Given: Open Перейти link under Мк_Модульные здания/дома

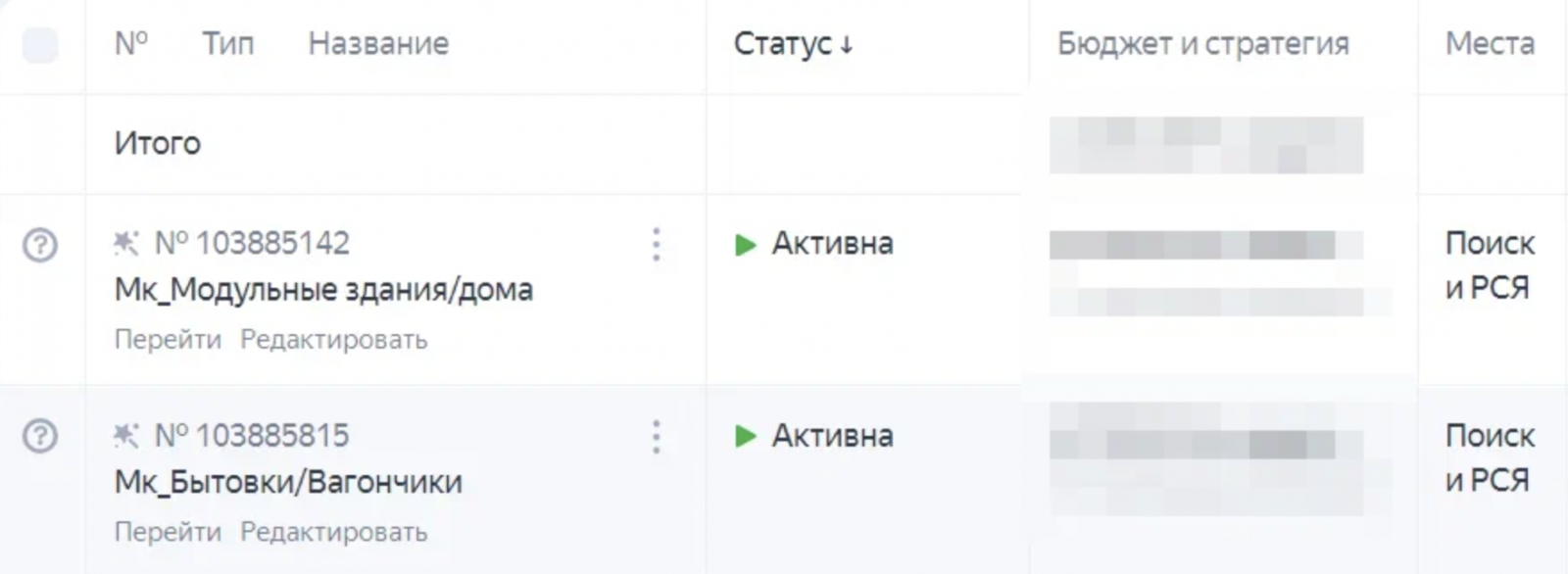Looking at the screenshot, I should pos(168,340).
